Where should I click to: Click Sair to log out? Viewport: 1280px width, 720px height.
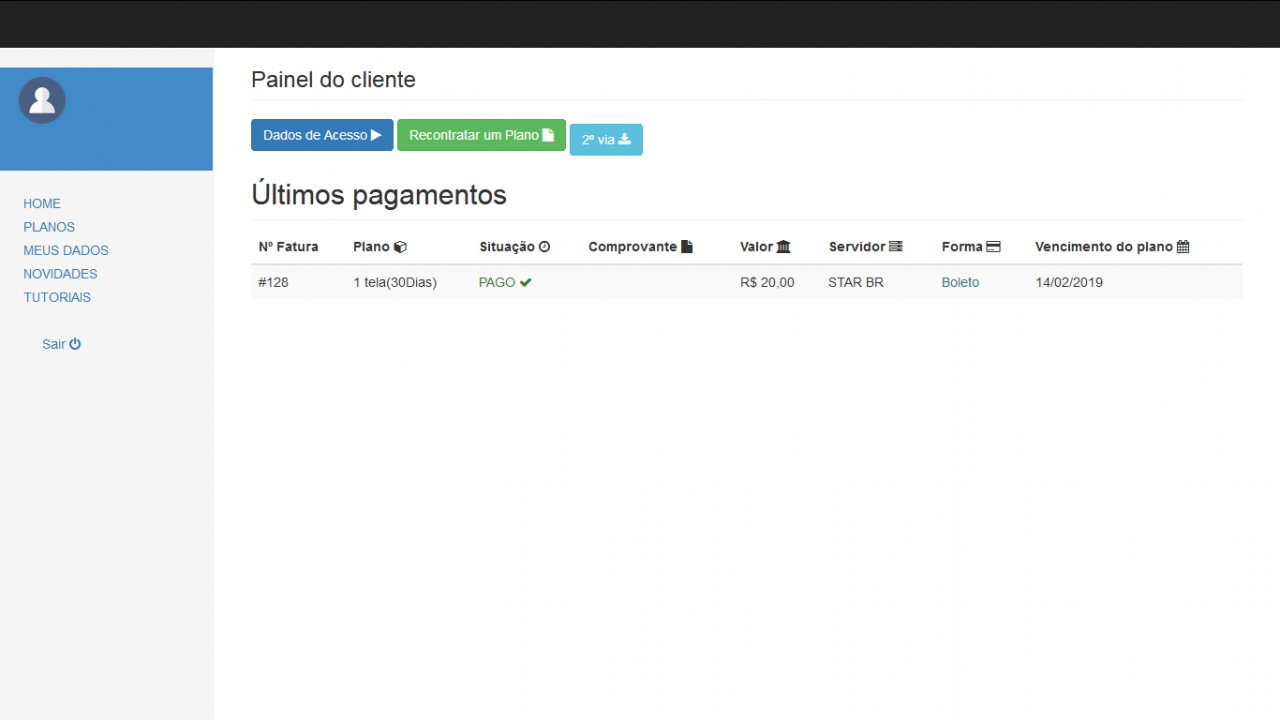54,343
